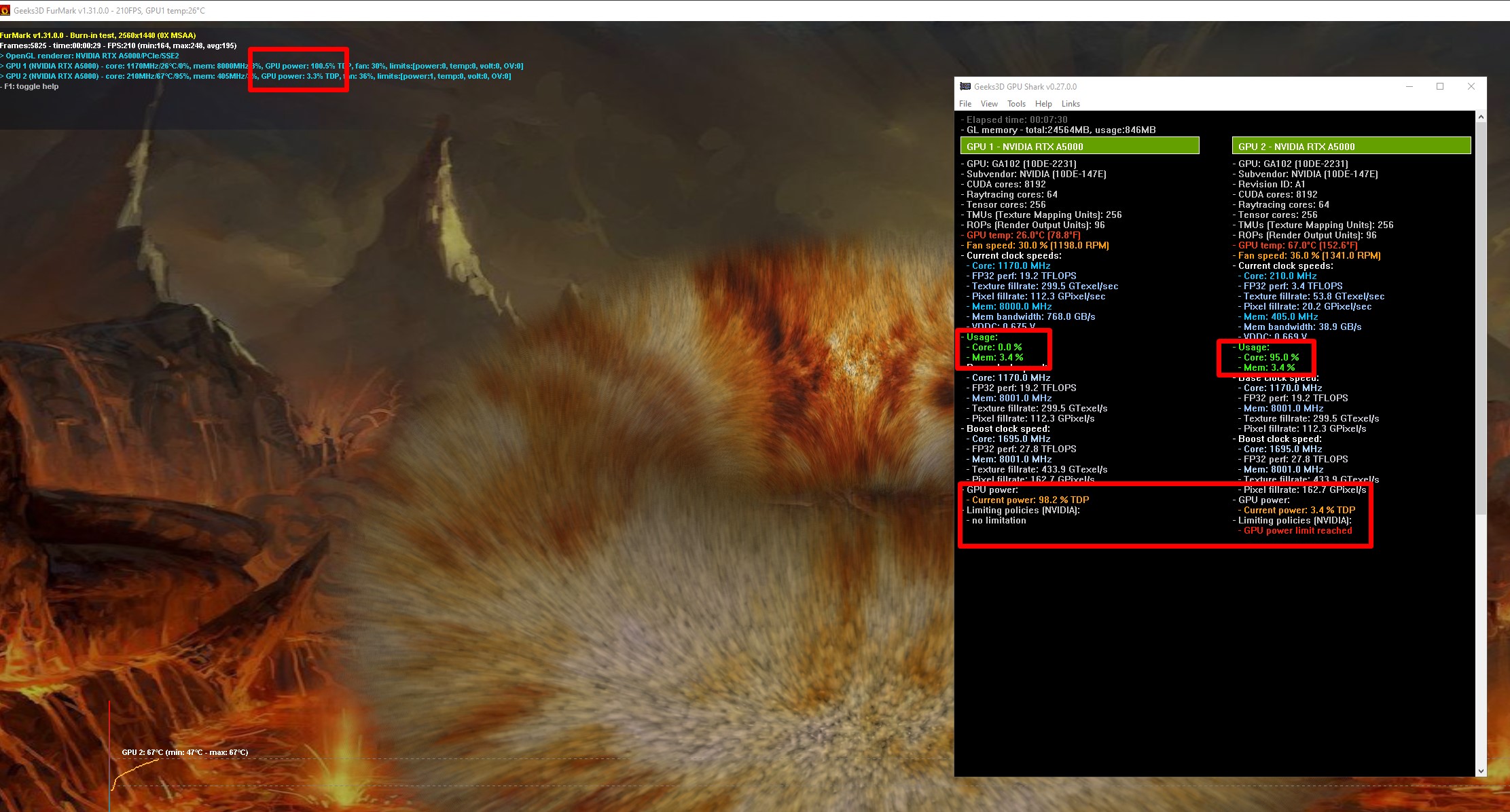1510x812 pixels.
Task: Click the 'GPU power limit reached' warning text
Action: tap(1297, 530)
